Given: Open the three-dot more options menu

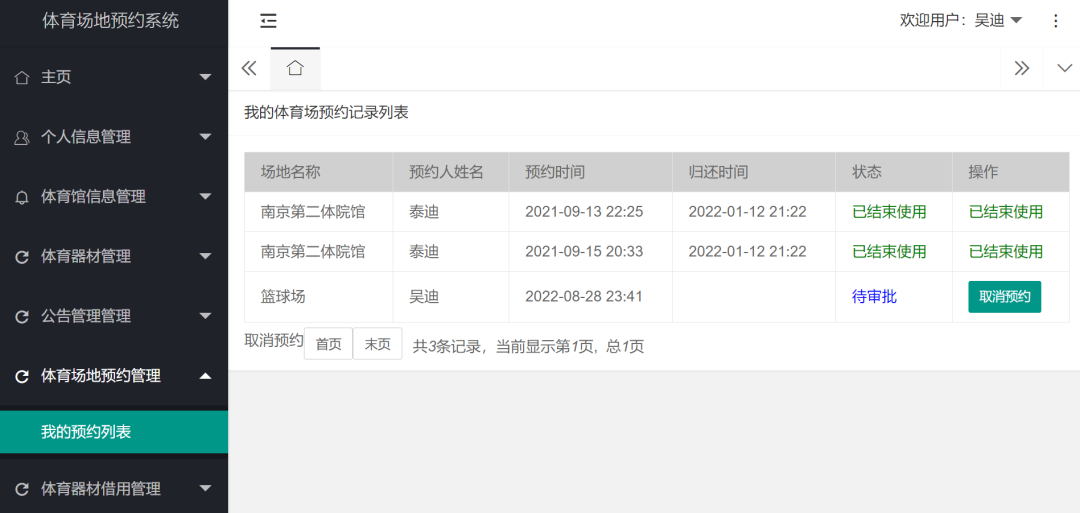Looking at the screenshot, I should 1055,21.
